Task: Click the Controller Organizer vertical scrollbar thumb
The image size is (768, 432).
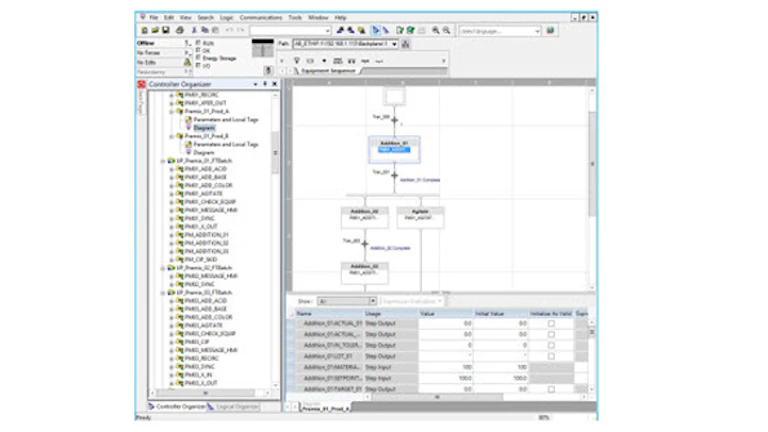Action: click(275, 152)
